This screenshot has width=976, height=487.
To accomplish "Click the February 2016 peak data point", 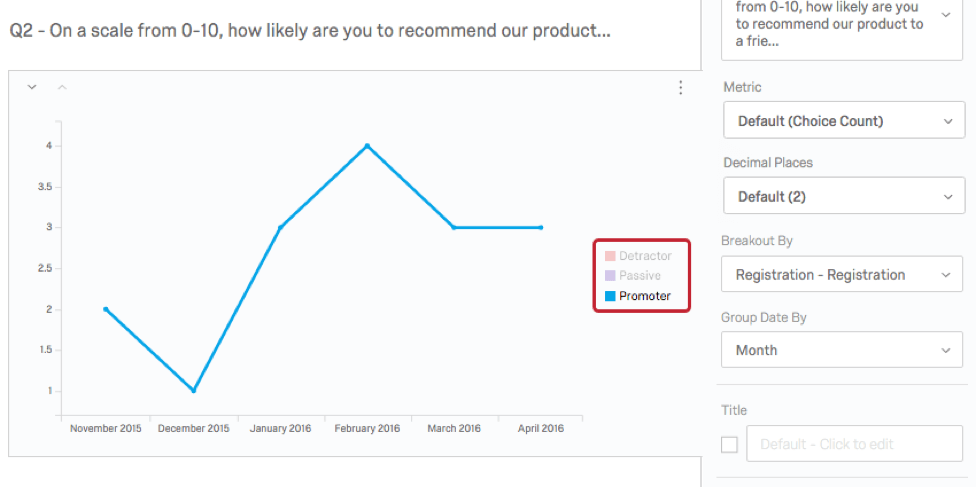I will coord(367,146).
